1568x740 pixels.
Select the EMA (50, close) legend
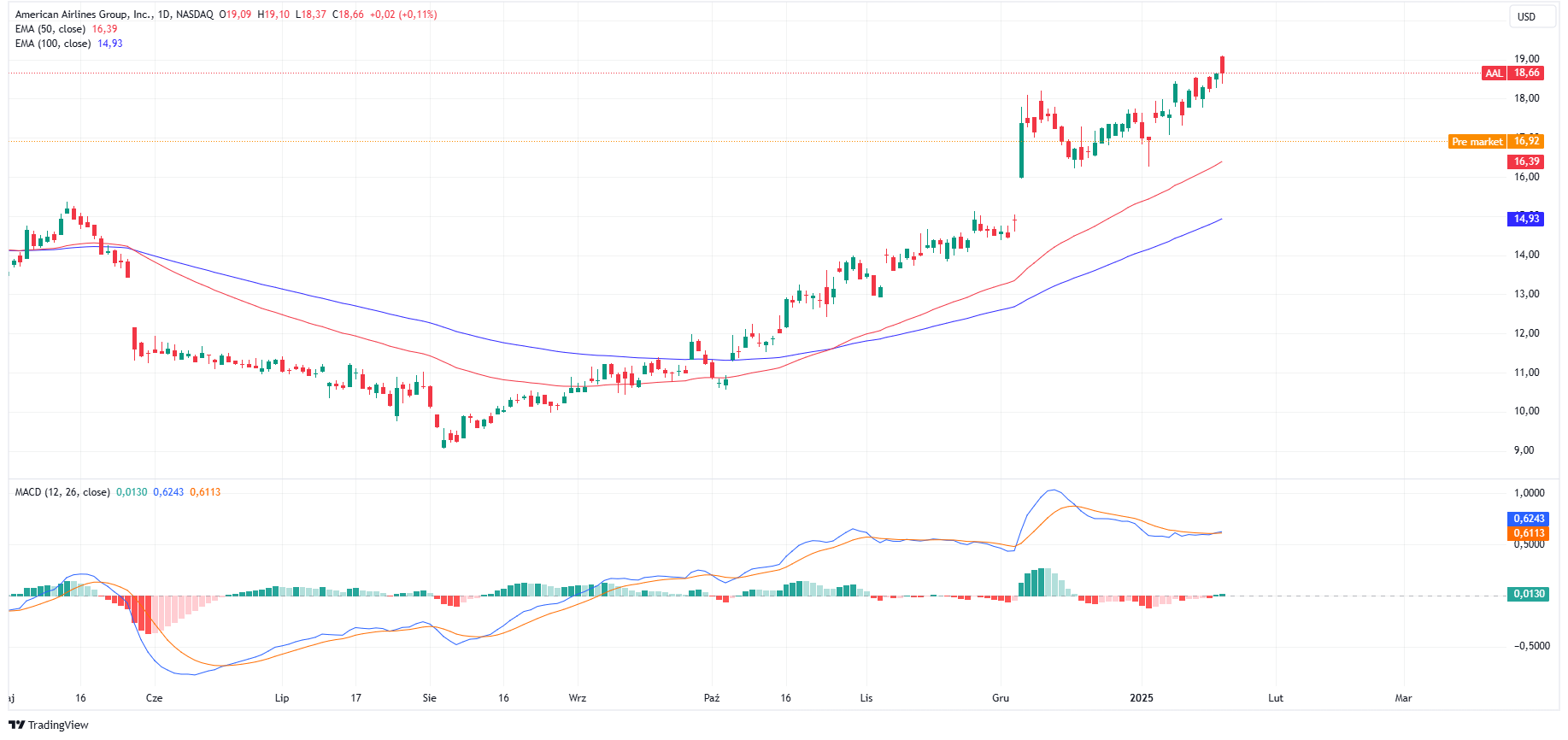click(x=50, y=29)
